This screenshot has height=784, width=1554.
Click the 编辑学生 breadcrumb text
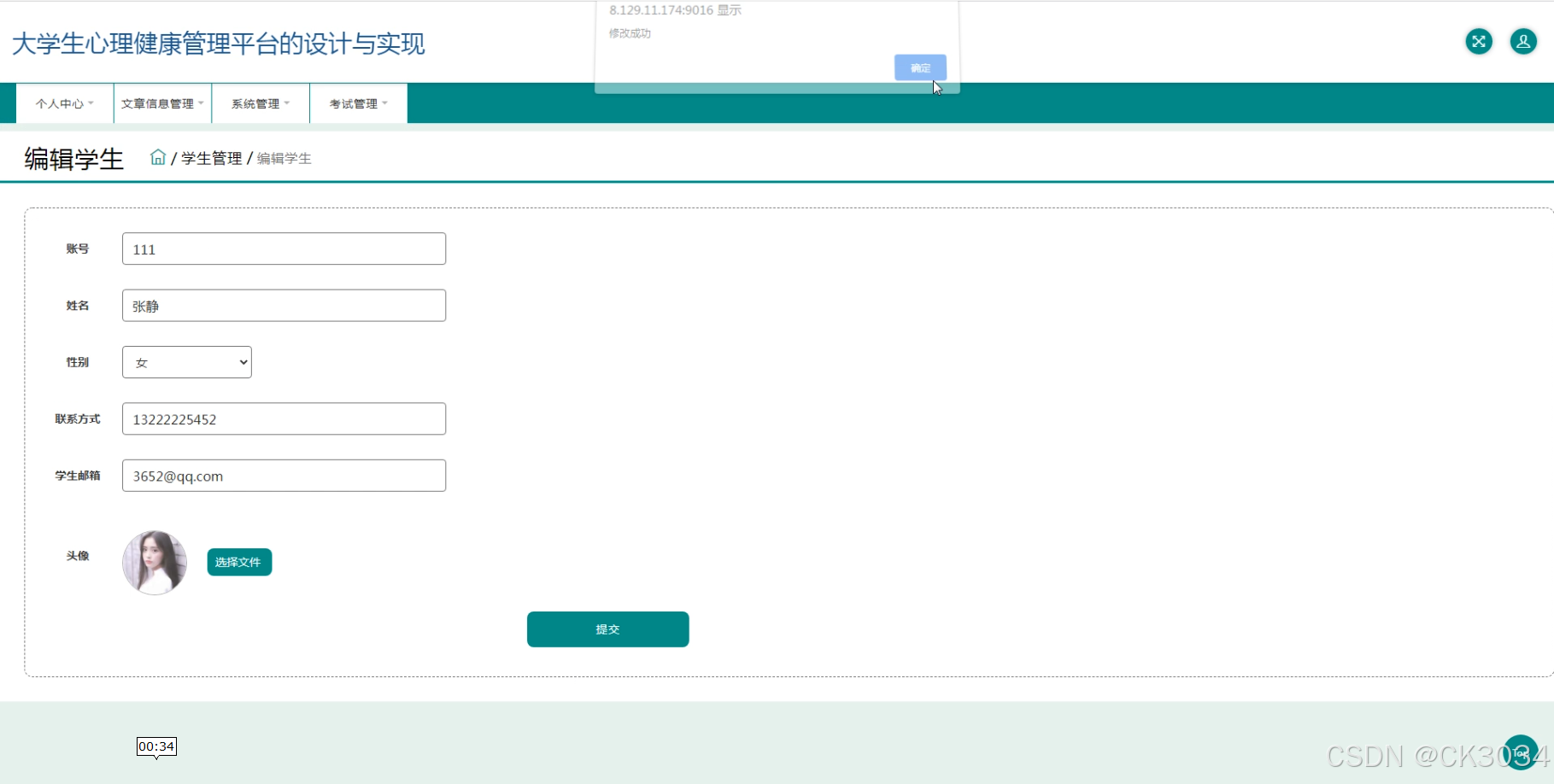point(284,158)
